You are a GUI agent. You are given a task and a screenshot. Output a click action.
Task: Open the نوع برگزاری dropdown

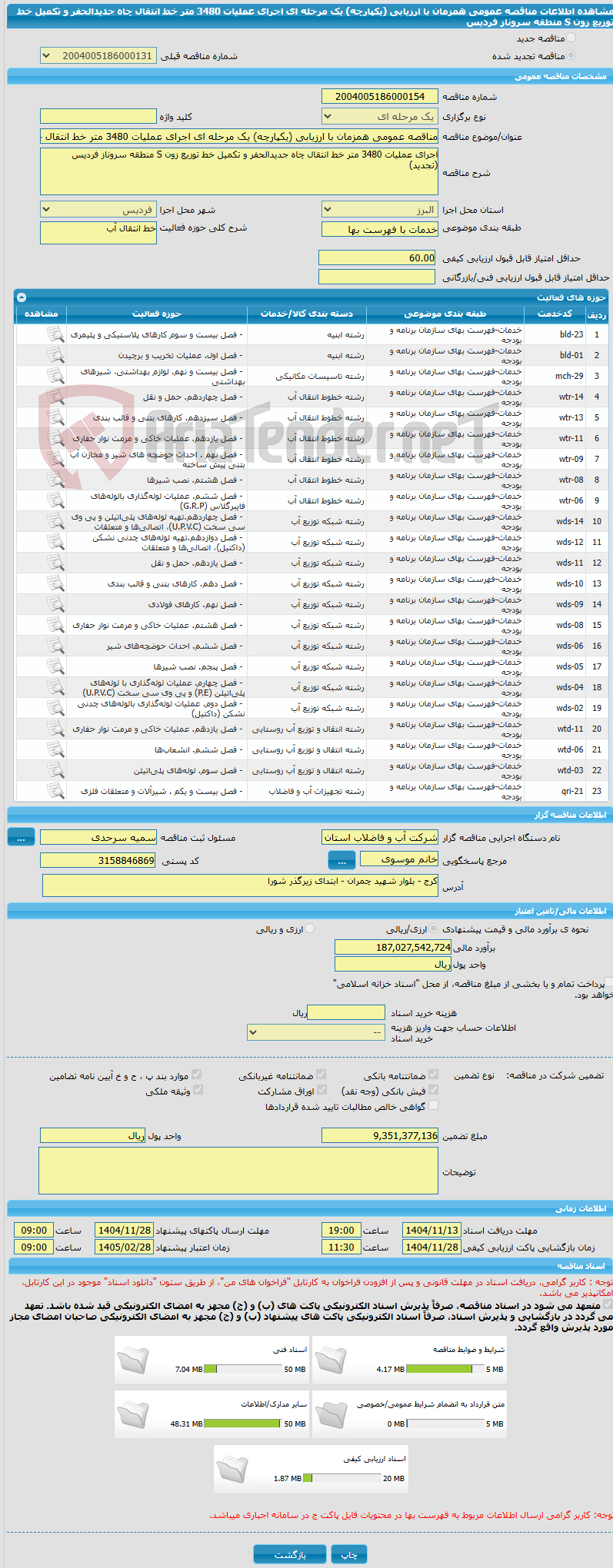(380, 116)
